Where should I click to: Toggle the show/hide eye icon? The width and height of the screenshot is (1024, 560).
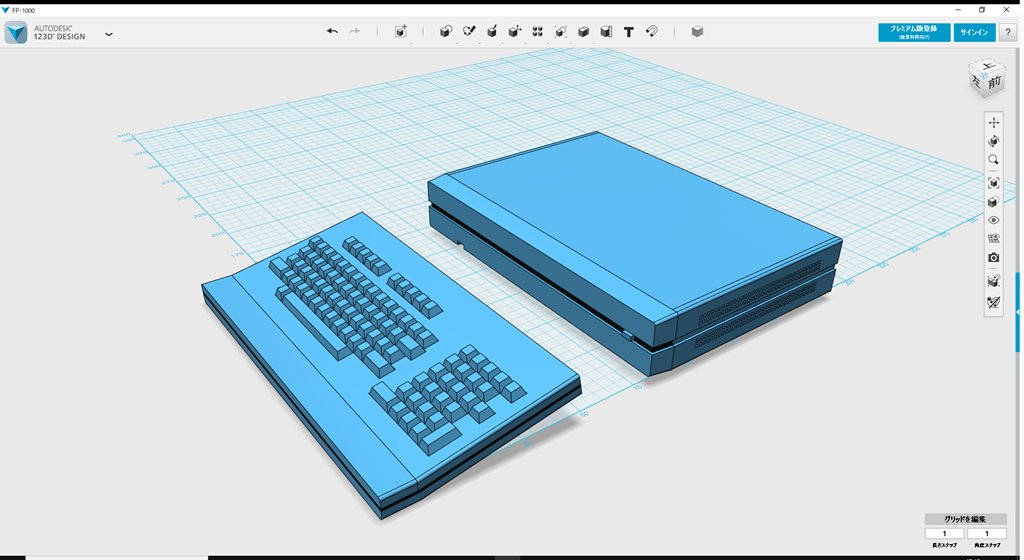pos(993,220)
